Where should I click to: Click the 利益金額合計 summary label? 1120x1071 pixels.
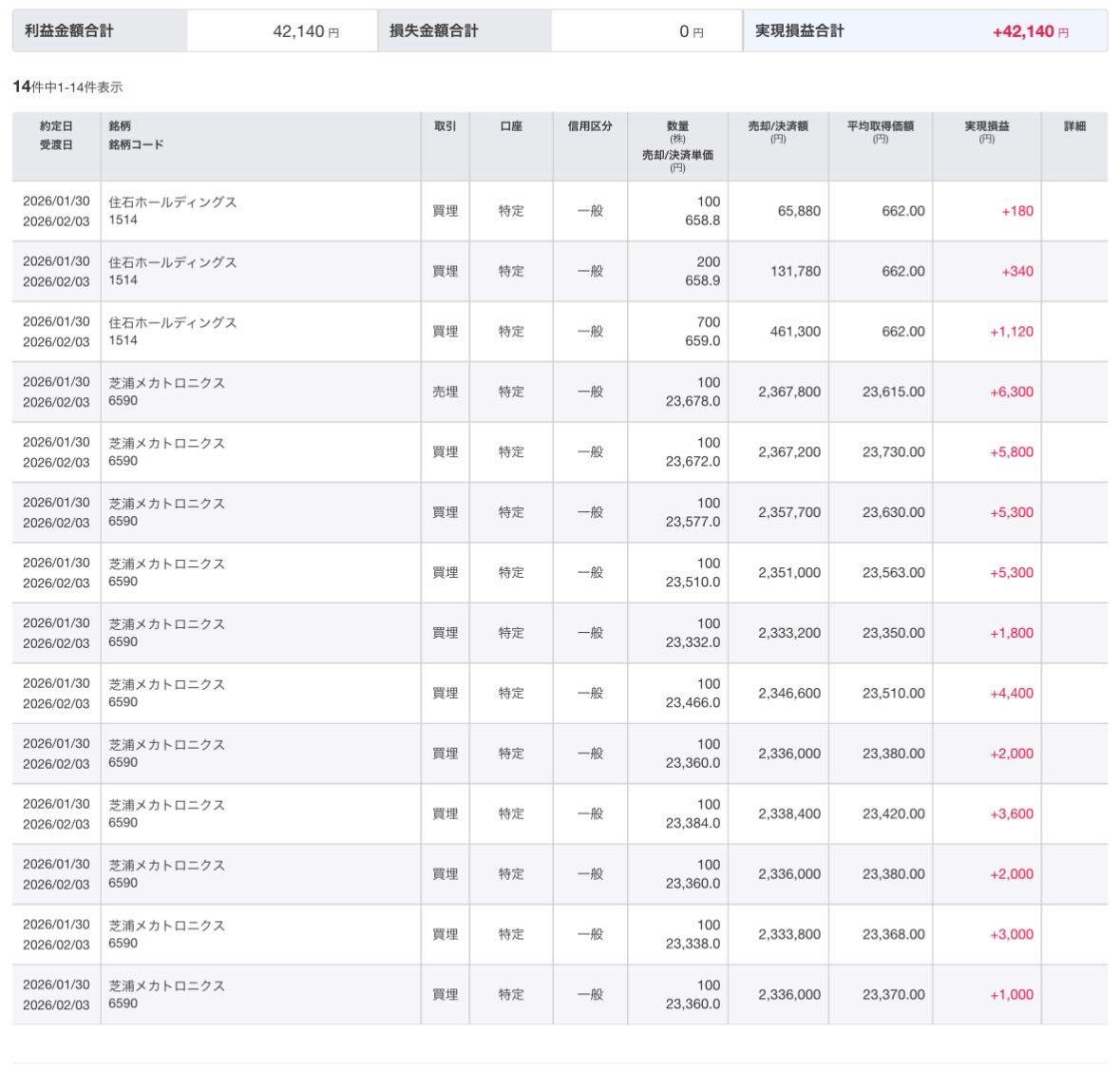tap(69, 31)
